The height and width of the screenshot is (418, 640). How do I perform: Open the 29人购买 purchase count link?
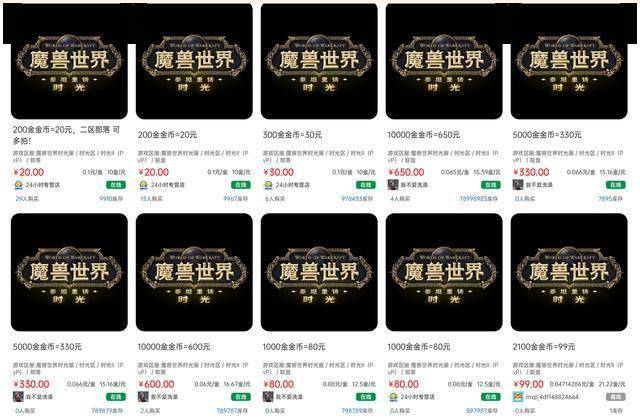click(x=27, y=199)
